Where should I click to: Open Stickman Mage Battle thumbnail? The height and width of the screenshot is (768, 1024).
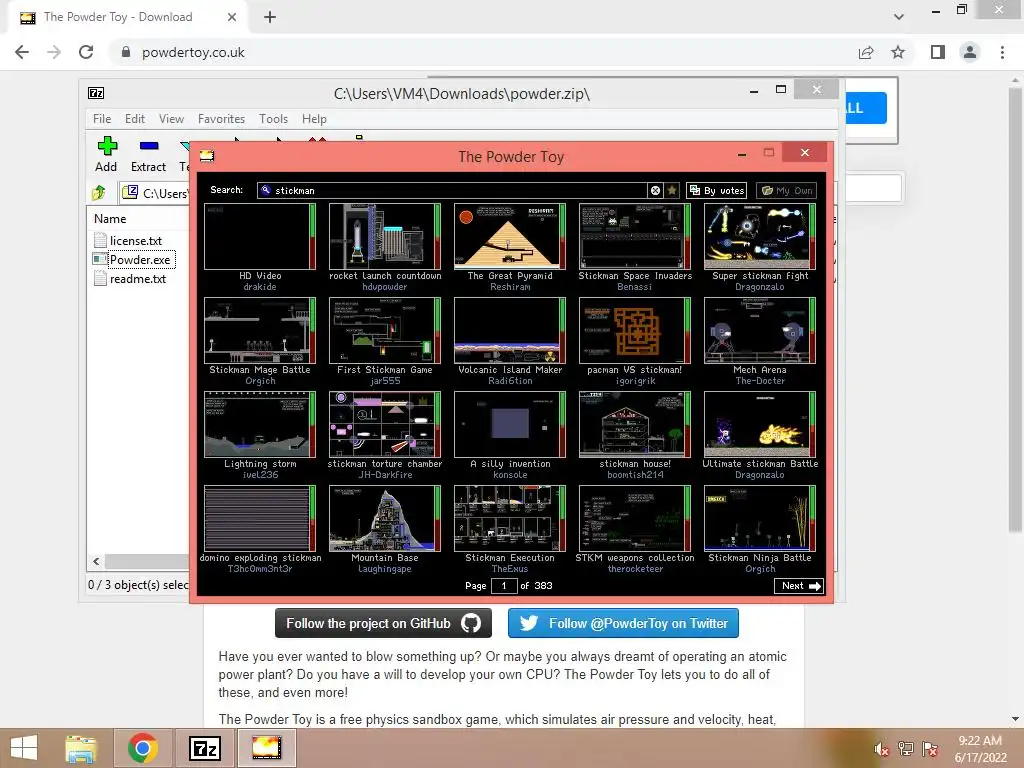259,330
